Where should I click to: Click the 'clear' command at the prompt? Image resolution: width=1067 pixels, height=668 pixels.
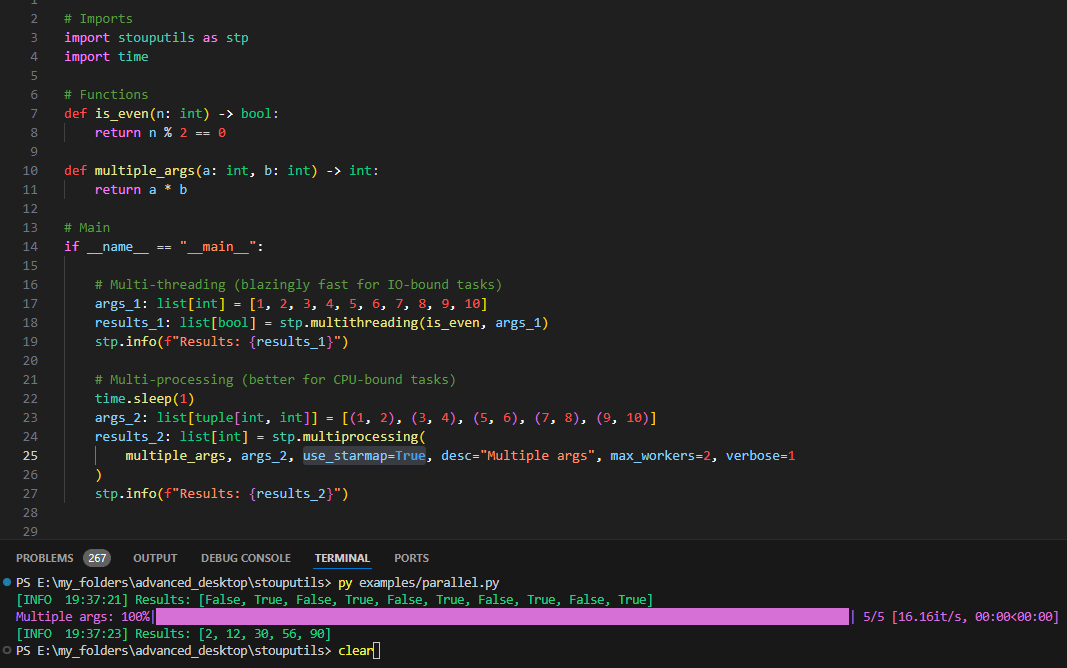[x=356, y=650]
